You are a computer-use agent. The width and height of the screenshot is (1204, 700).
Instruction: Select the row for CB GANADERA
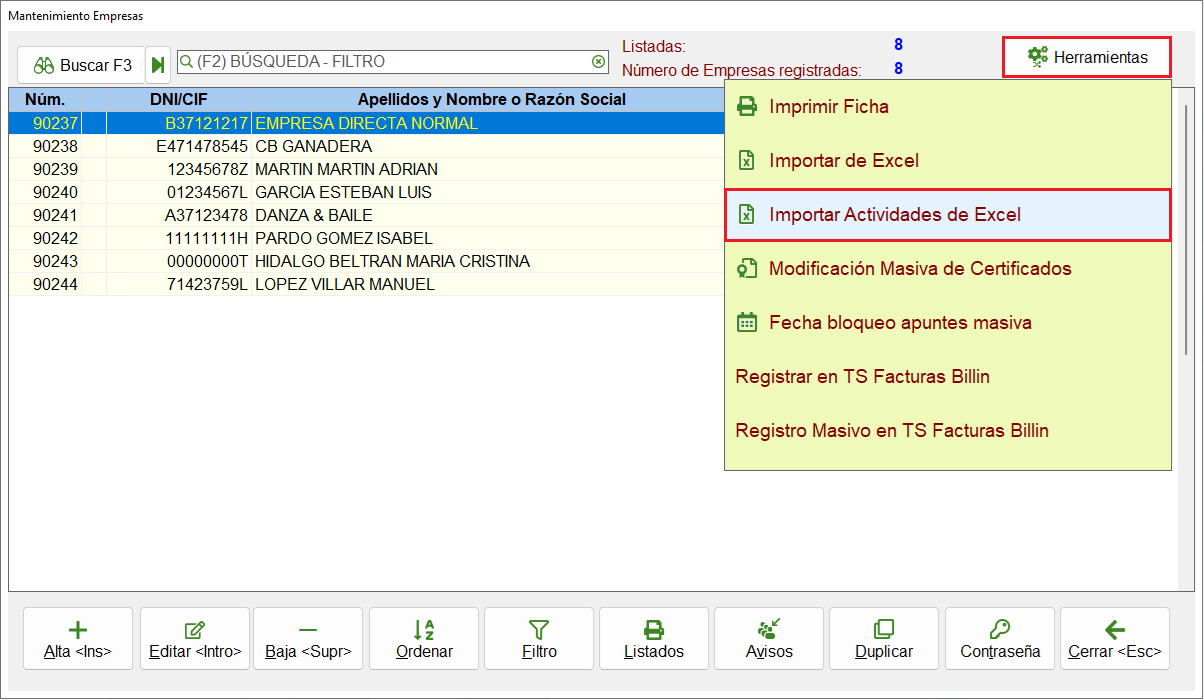(x=367, y=146)
